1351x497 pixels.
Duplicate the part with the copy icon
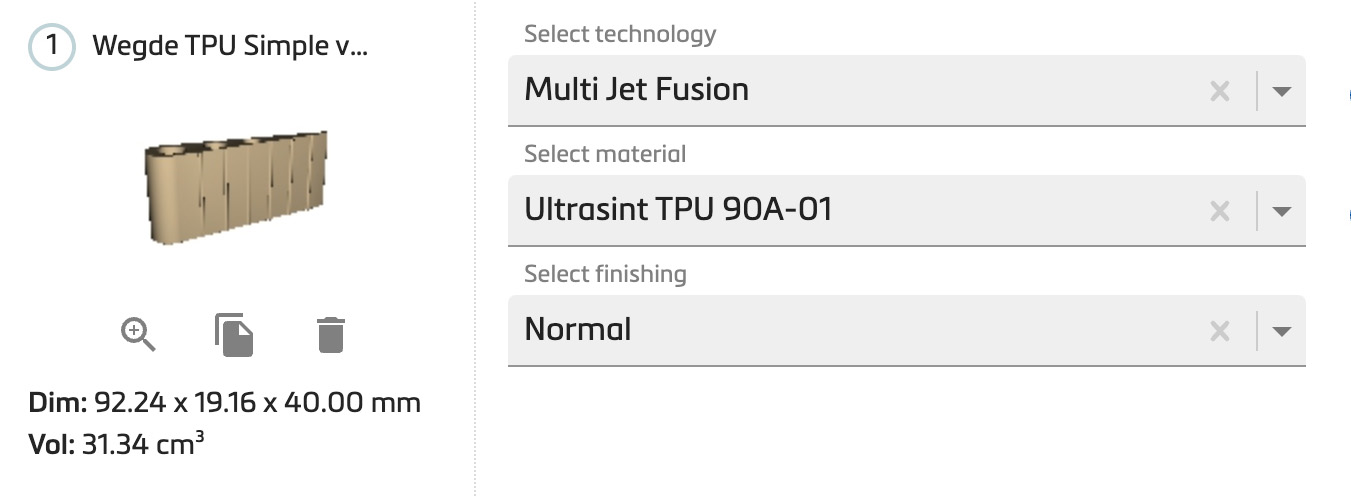234,334
